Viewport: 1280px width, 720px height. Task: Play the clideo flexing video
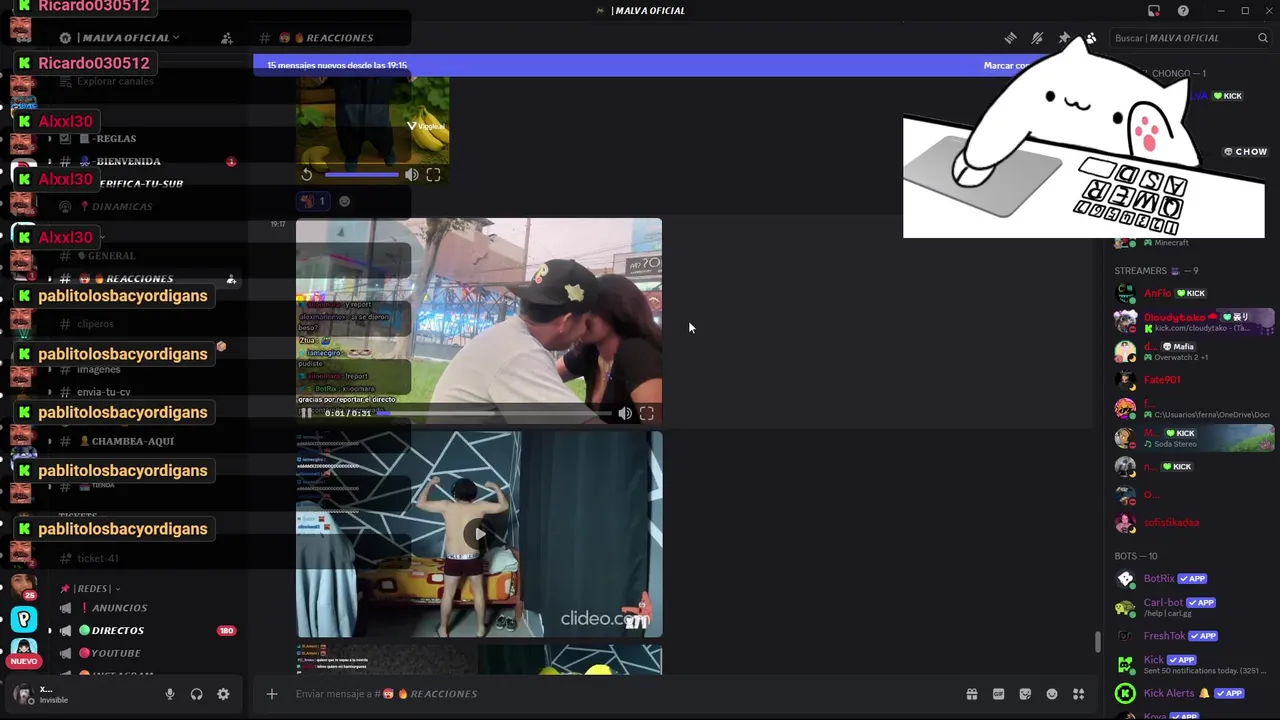[x=479, y=534]
